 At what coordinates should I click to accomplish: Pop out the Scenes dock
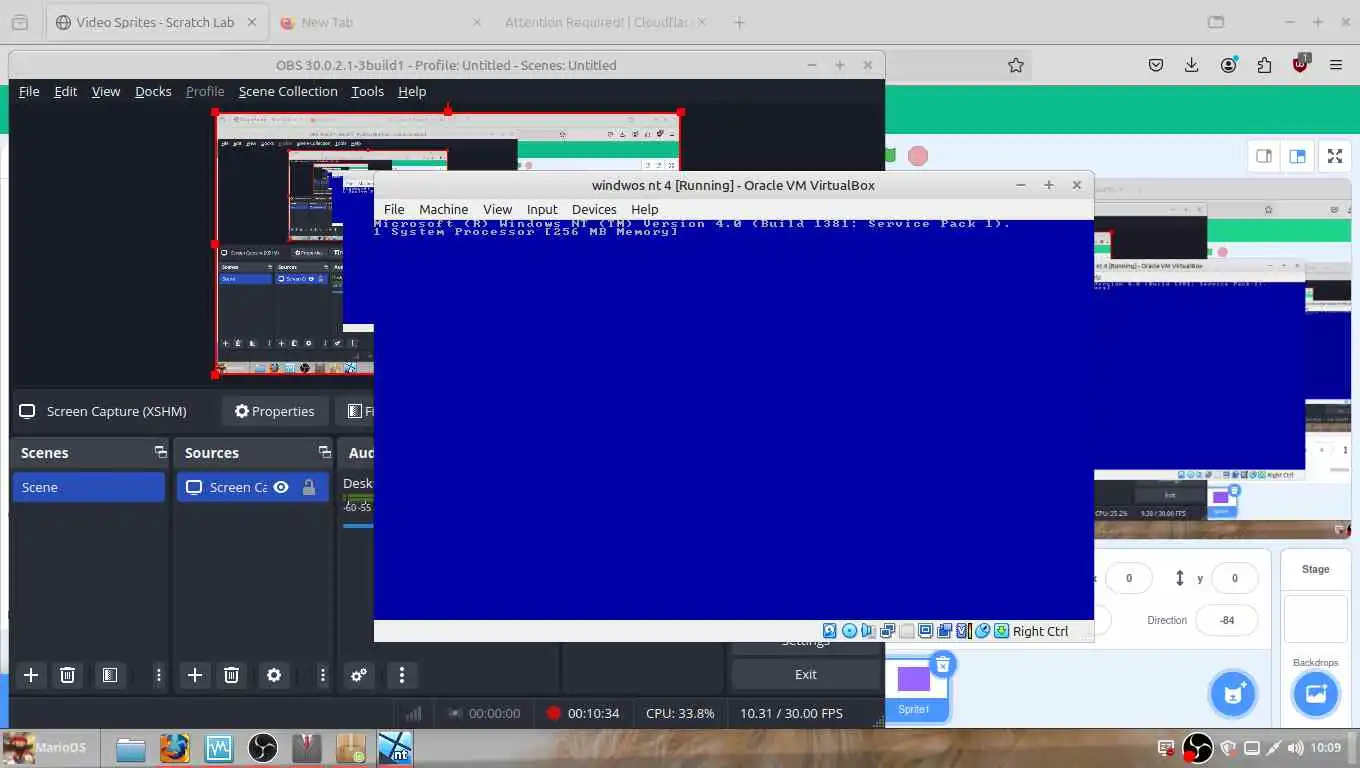[x=160, y=452]
